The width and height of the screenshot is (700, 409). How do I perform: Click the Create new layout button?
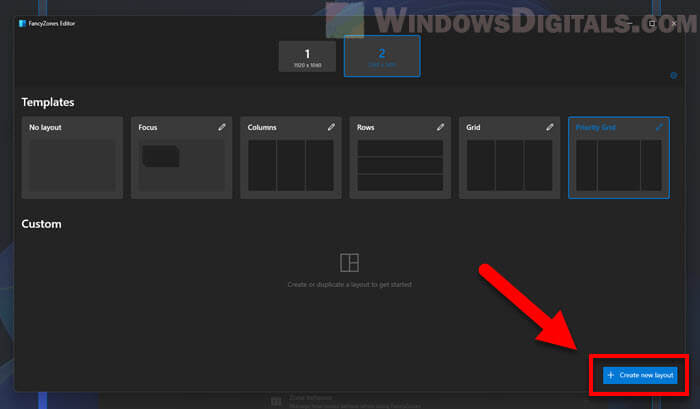pos(640,376)
